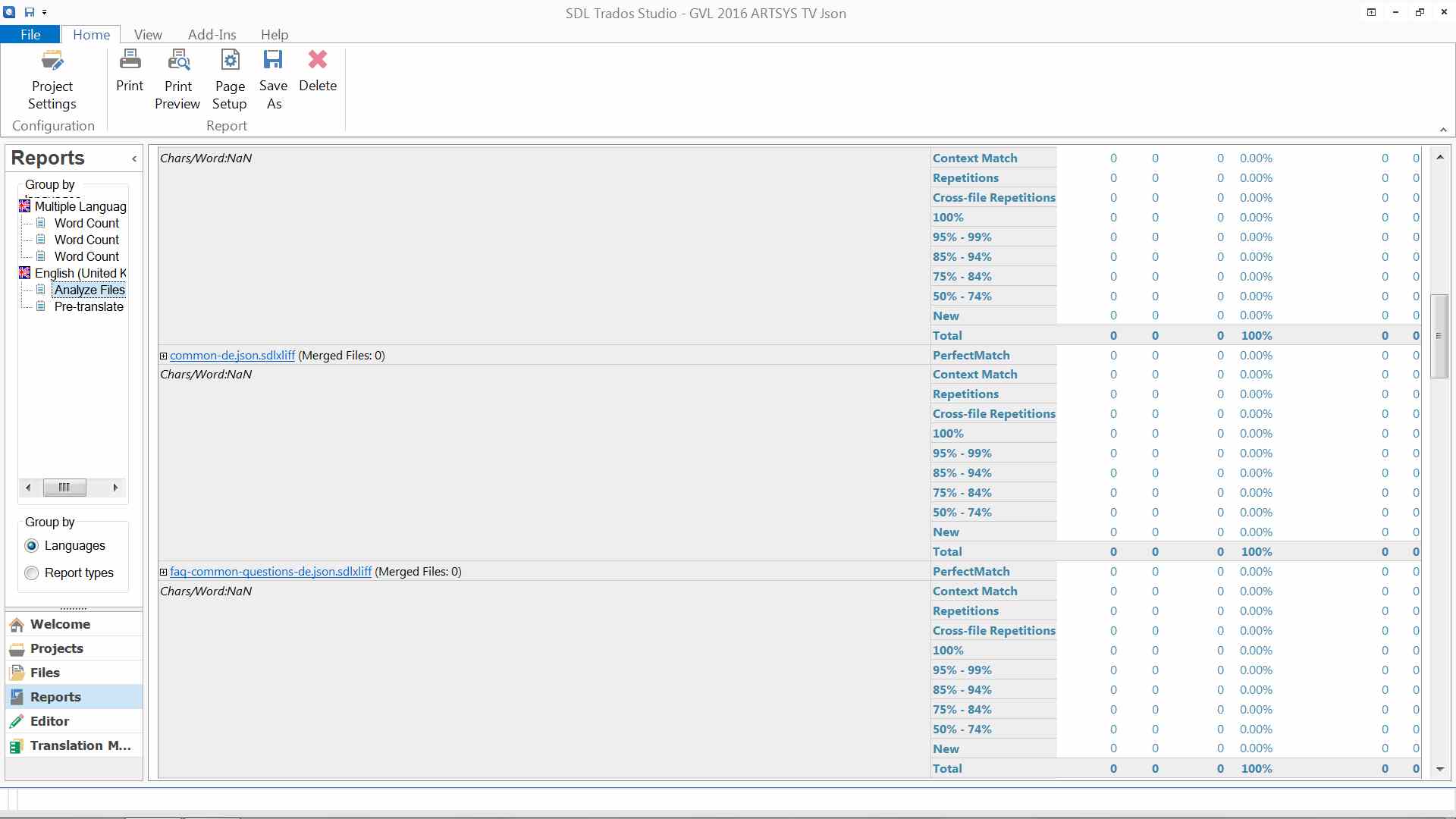
Task: Select second Word Count report
Action: [x=86, y=240]
